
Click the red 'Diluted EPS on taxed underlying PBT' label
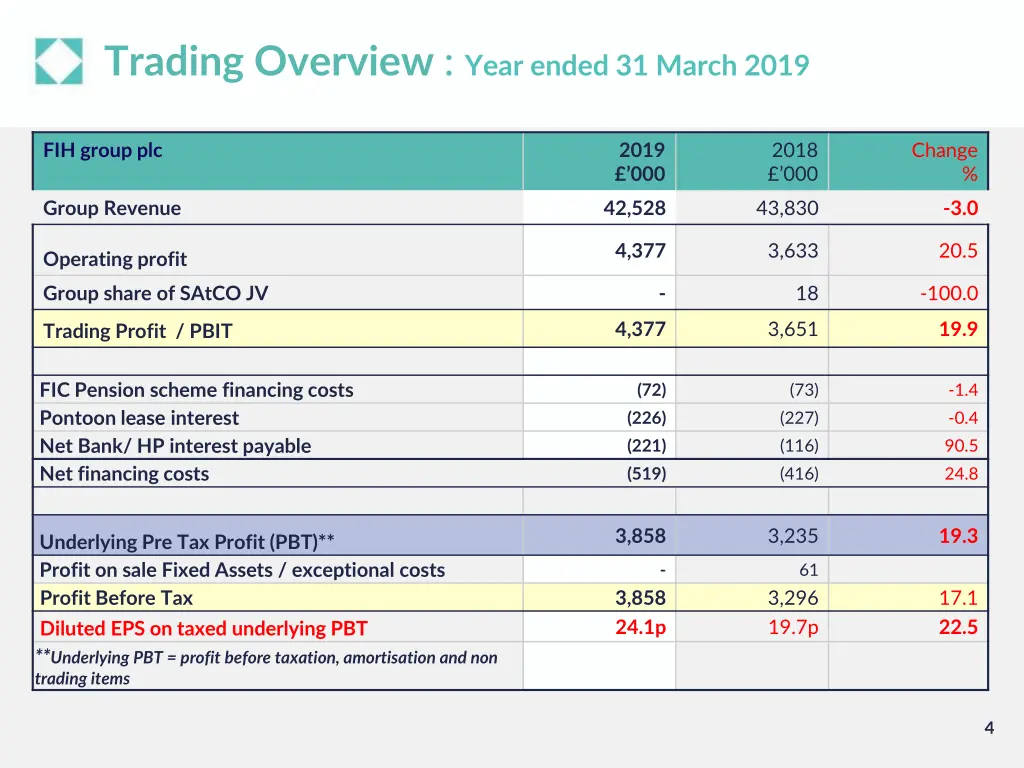pos(203,629)
